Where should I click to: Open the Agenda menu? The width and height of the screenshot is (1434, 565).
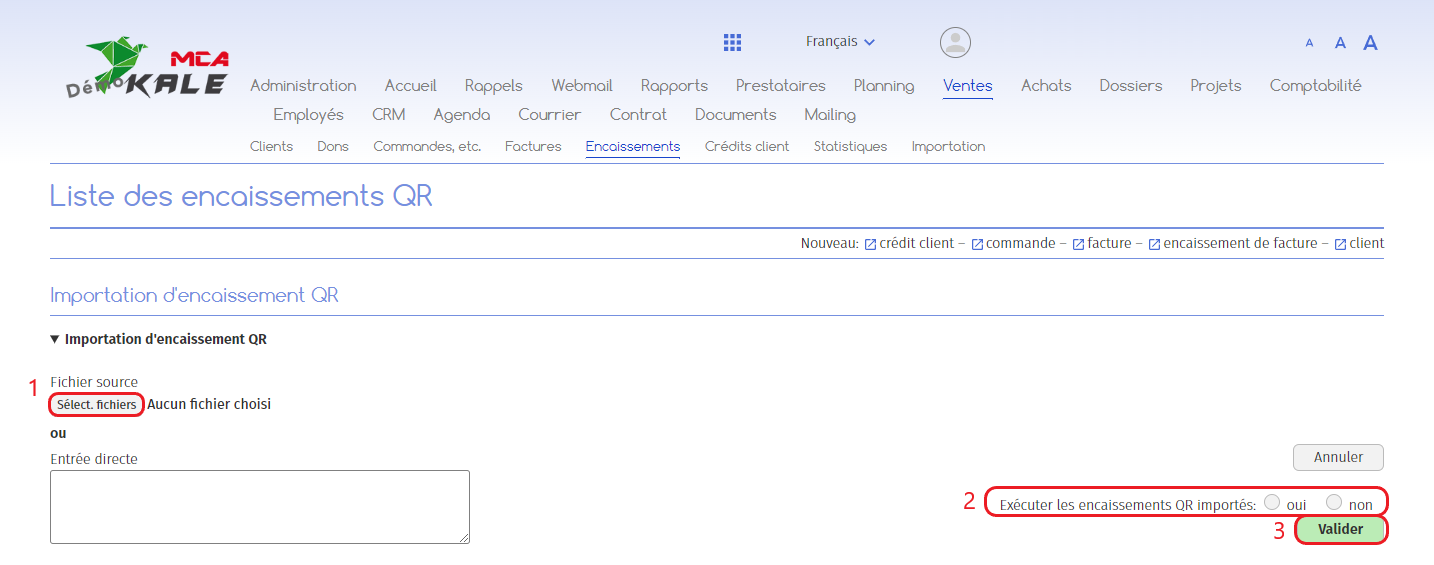tap(462, 115)
